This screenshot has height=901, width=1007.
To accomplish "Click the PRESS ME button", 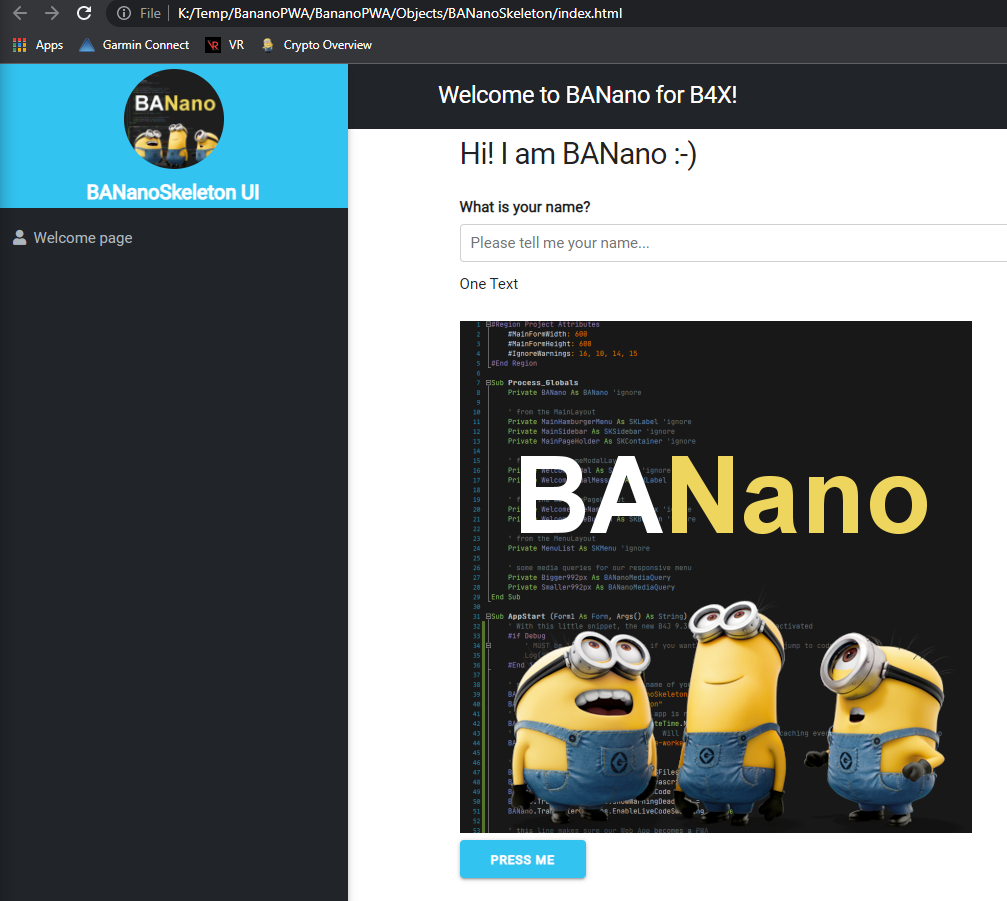I will pyautogui.click(x=523, y=859).
